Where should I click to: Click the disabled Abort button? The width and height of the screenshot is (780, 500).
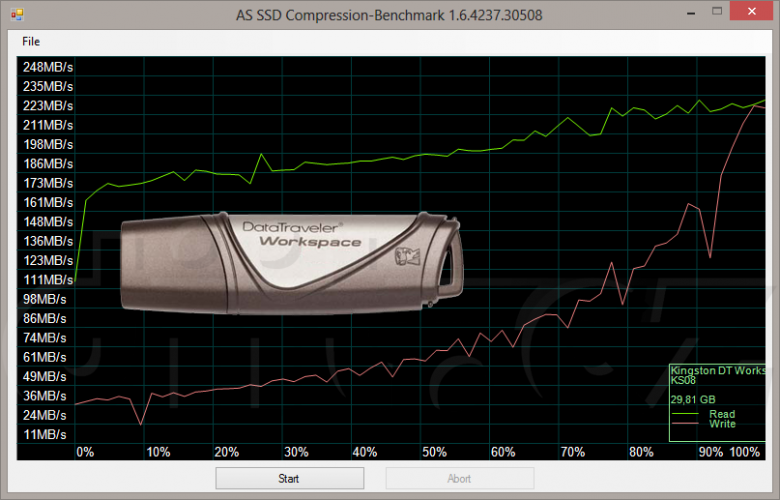460,478
